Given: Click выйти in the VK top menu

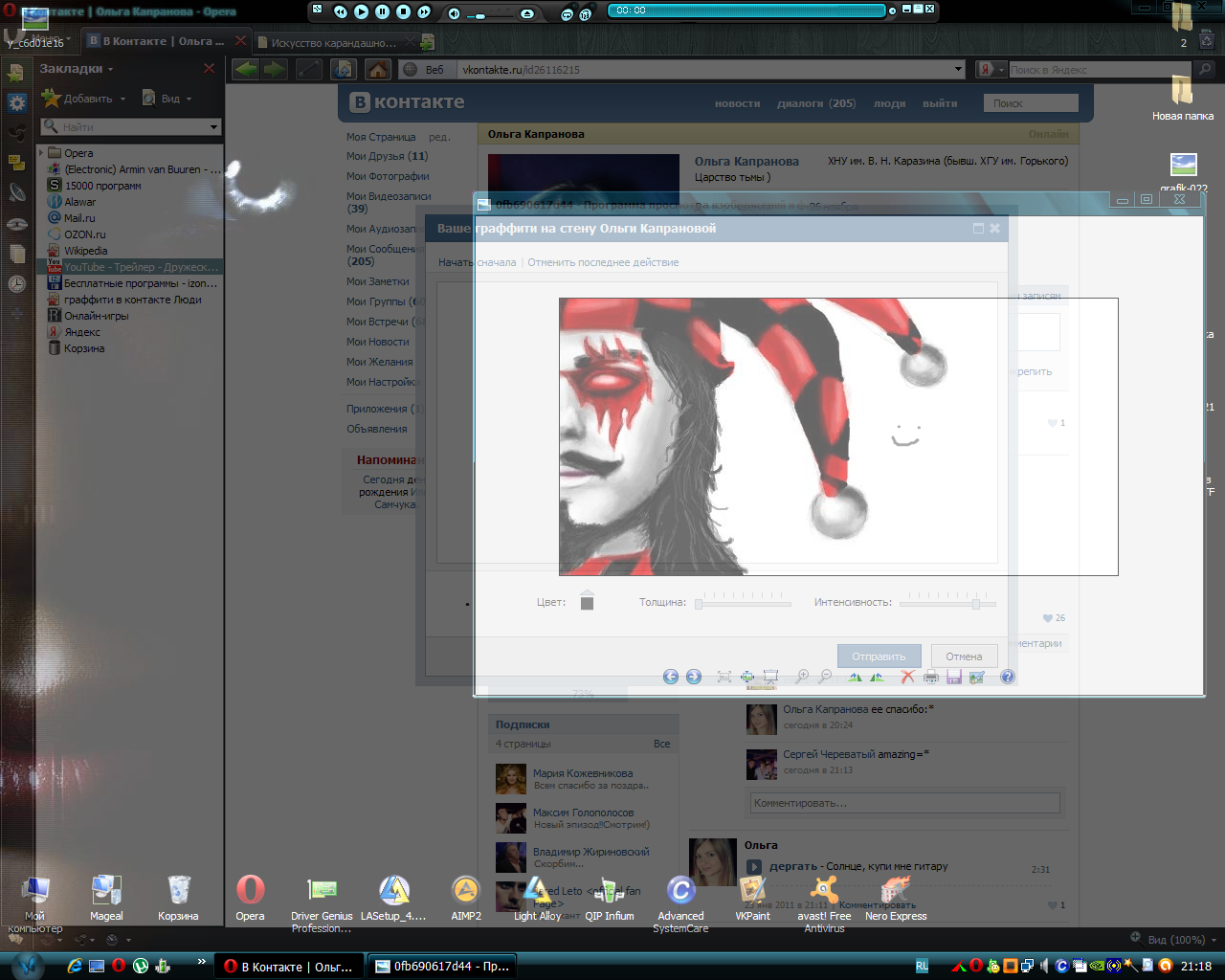Looking at the screenshot, I should [940, 103].
